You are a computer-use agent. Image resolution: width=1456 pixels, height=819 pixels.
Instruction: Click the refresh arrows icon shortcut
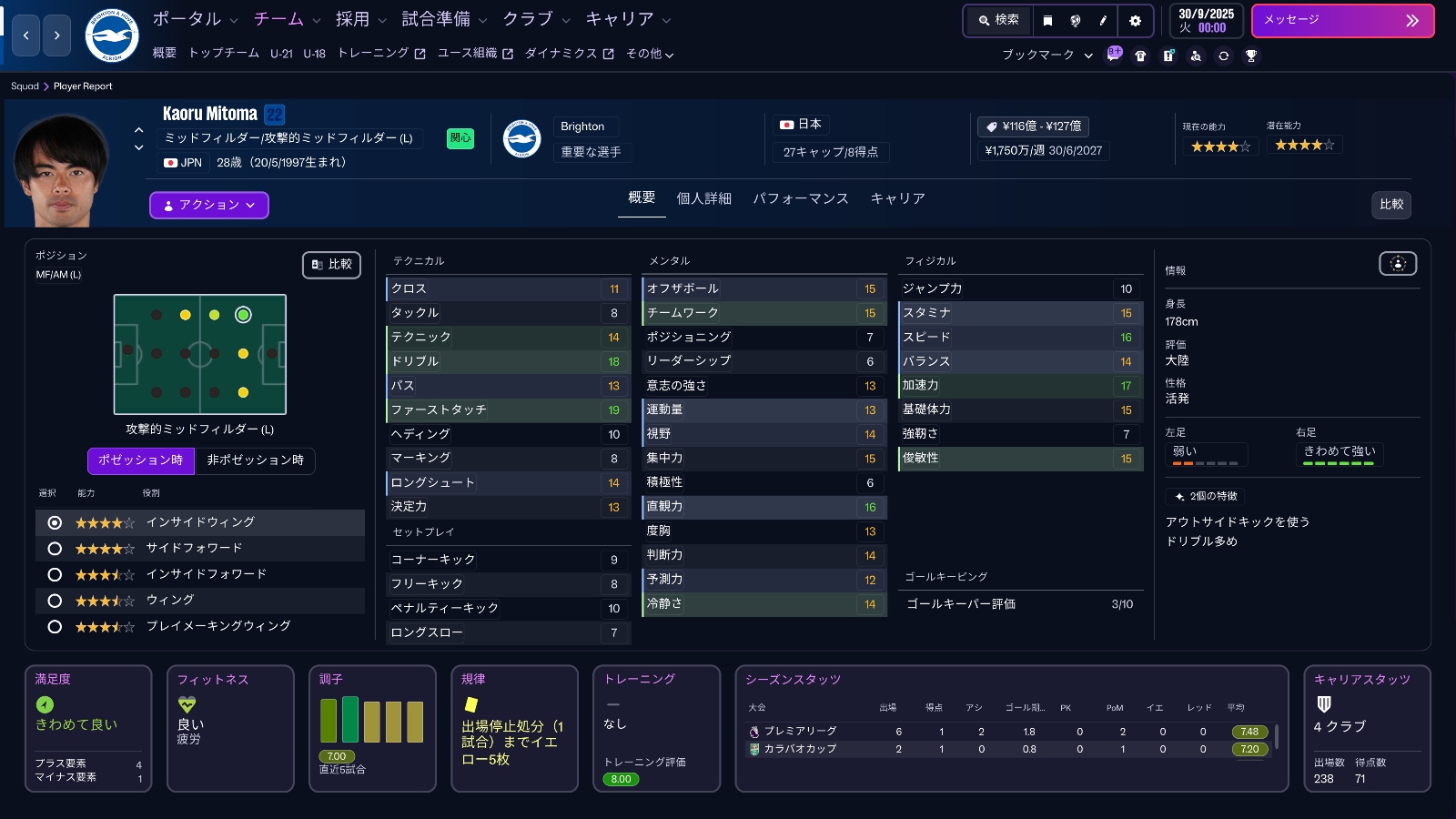tap(1224, 56)
